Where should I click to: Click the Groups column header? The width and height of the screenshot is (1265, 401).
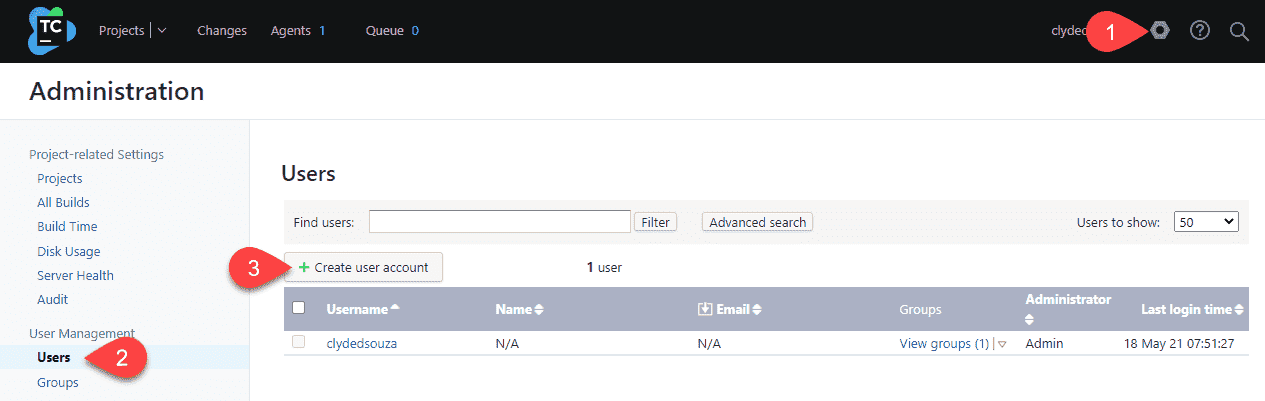coord(920,310)
